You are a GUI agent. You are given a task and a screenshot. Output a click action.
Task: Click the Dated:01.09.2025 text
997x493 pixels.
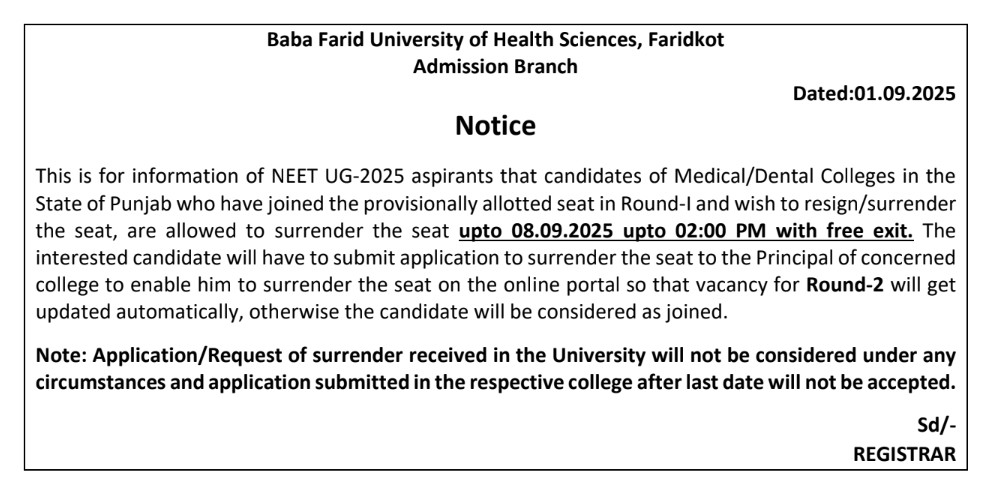873,94
